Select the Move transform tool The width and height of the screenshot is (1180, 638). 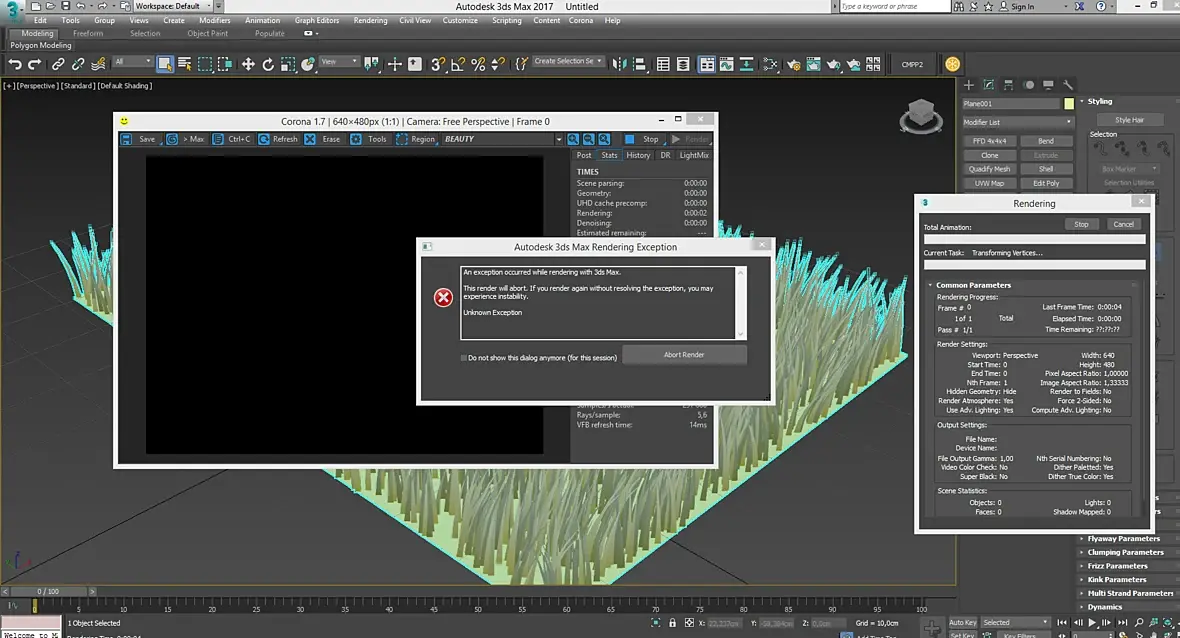tap(248, 64)
